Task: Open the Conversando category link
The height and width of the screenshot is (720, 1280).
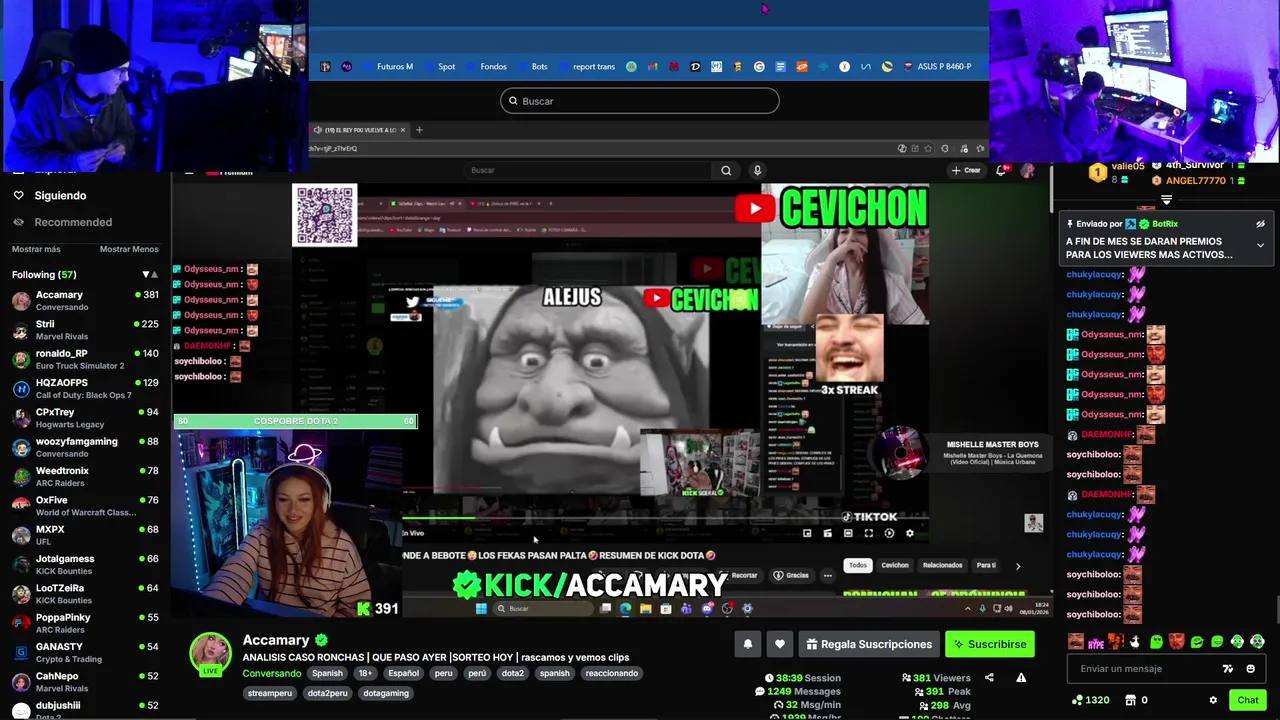Action: tap(271, 673)
